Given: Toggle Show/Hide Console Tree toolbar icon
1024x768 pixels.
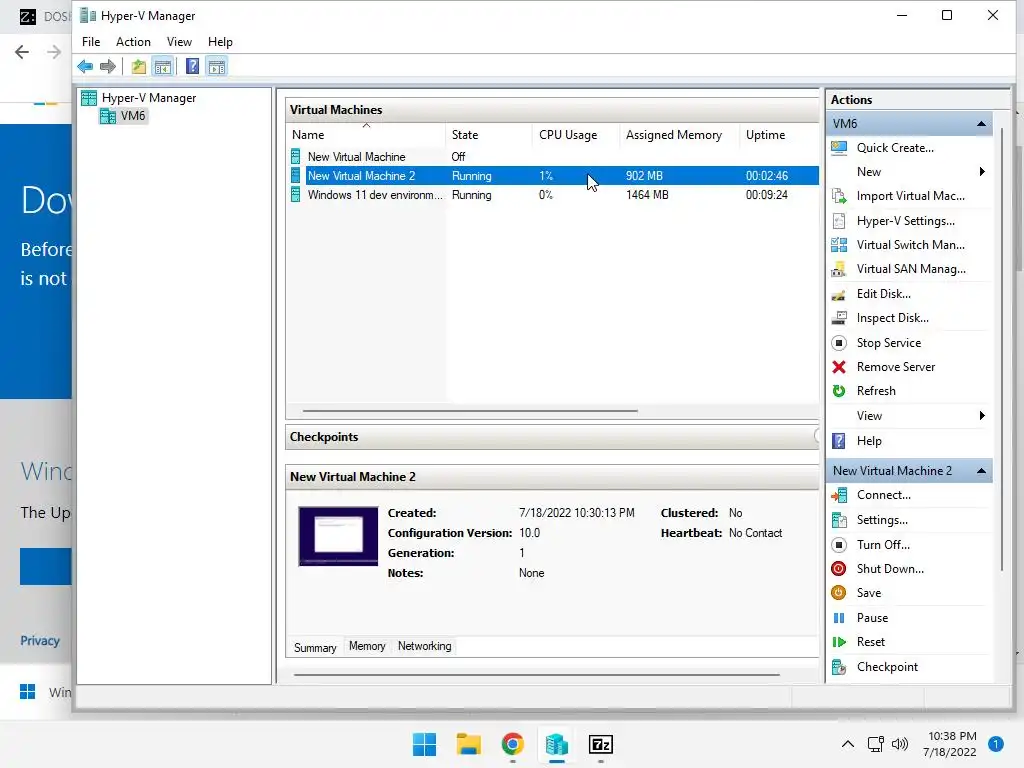Looking at the screenshot, I should (x=163, y=66).
